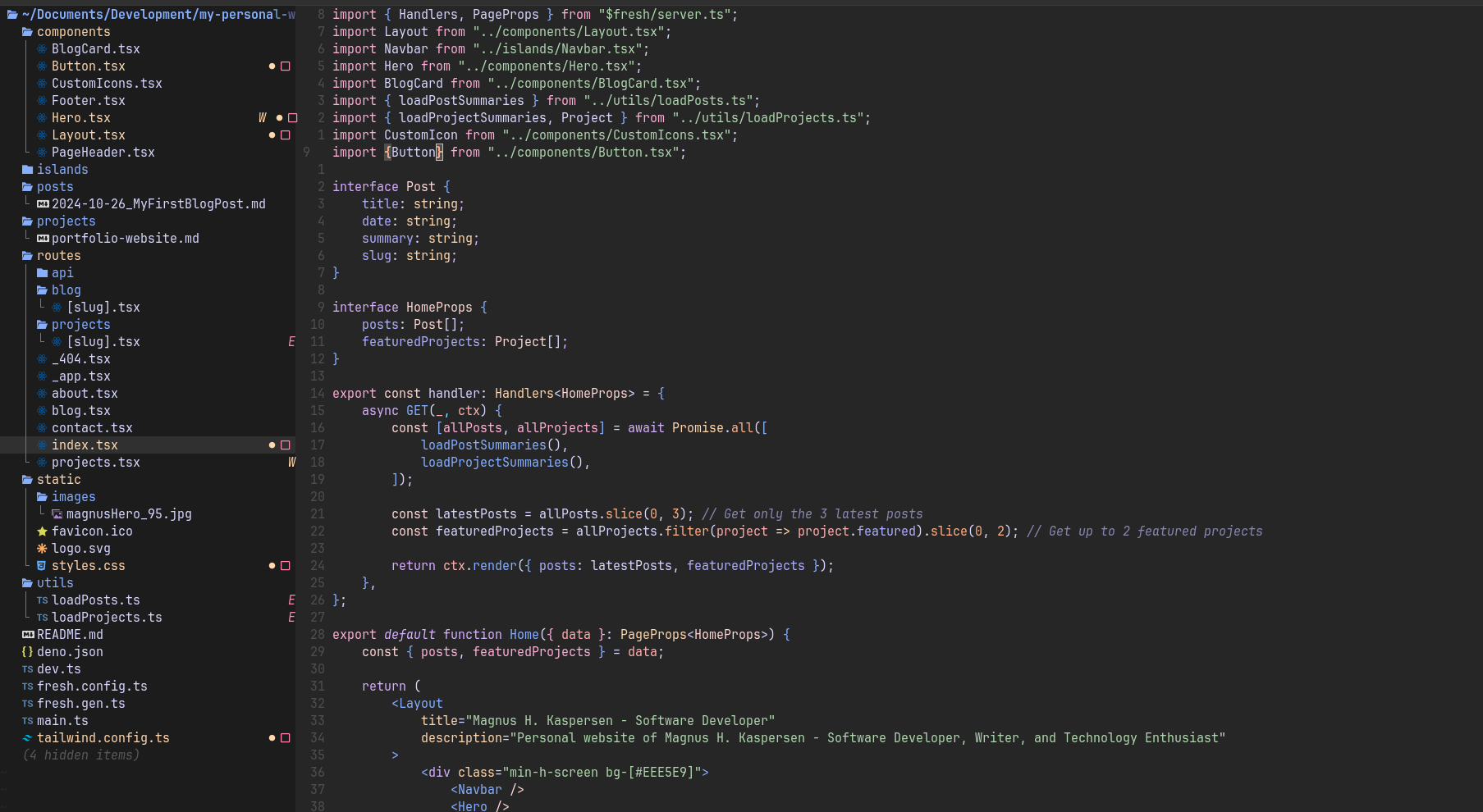
Task: Click the Tailwind icon beside tailwind.config.ts
Action: (x=27, y=738)
